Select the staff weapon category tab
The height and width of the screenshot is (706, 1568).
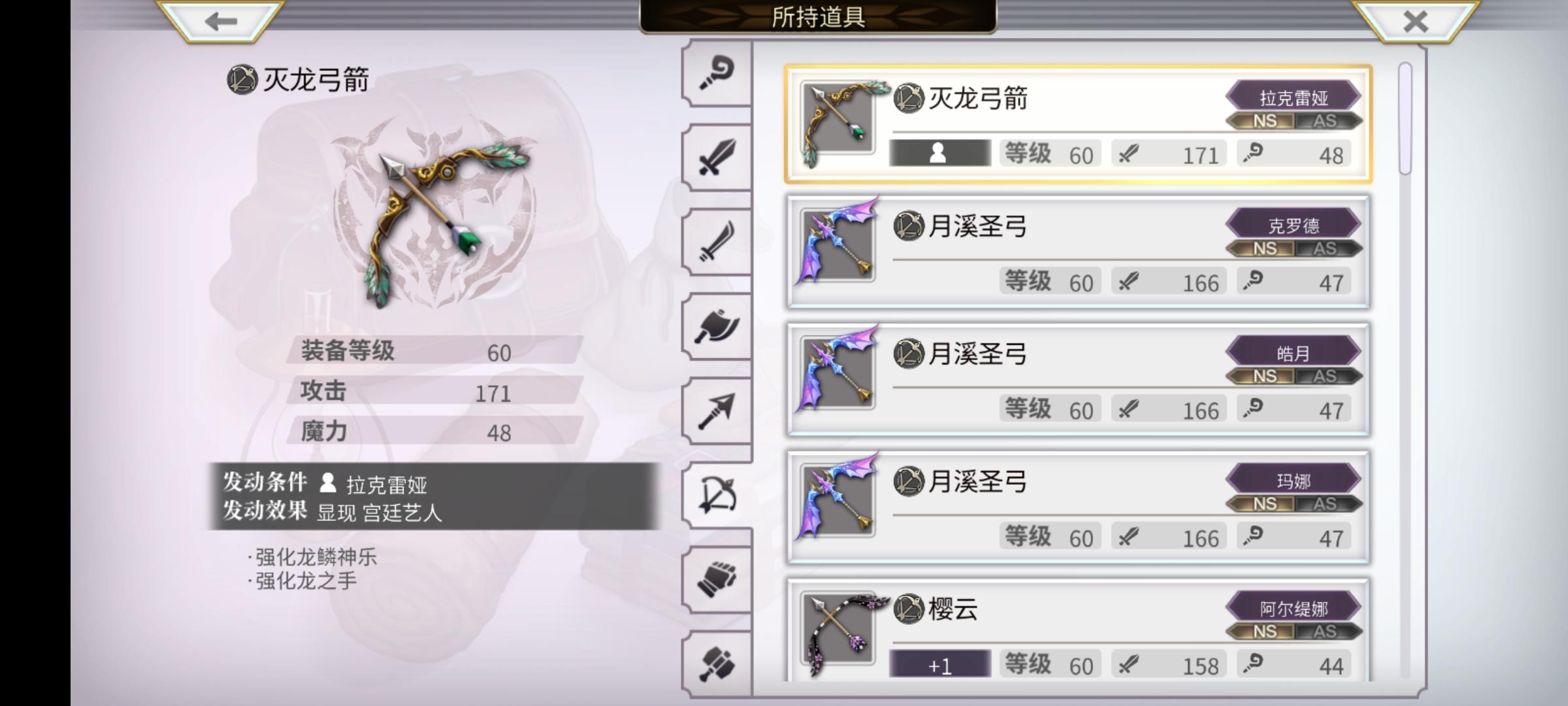(717, 73)
